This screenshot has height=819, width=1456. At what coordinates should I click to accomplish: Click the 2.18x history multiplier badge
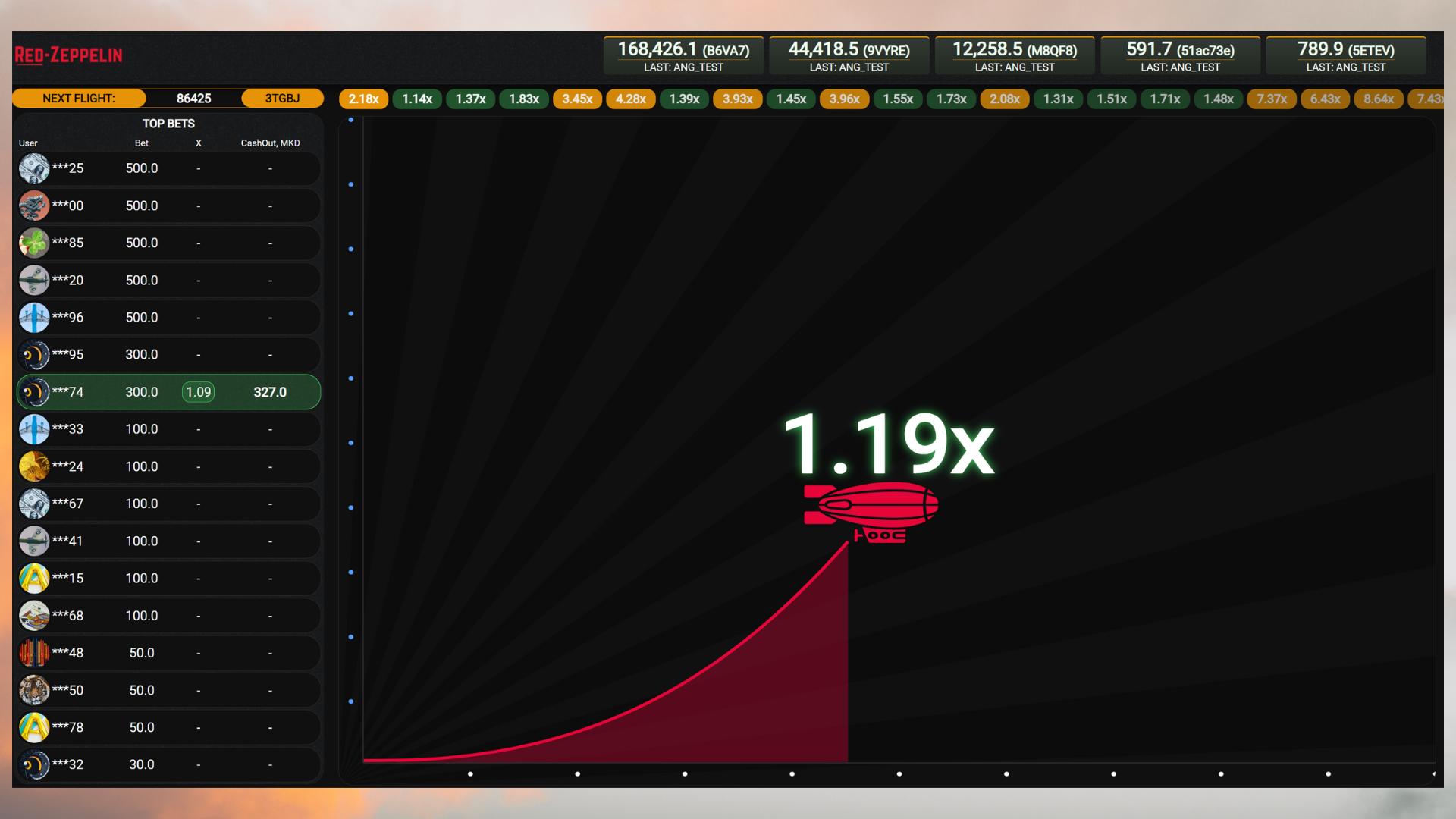[x=363, y=99]
